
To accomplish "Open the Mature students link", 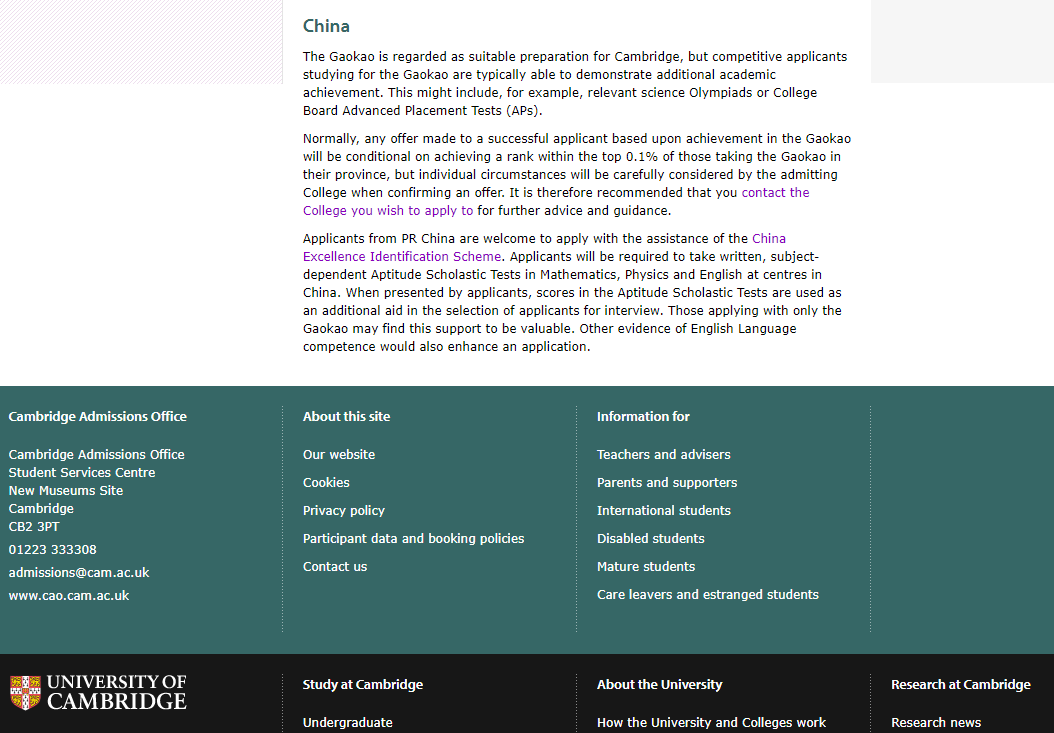I will tap(646, 567).
